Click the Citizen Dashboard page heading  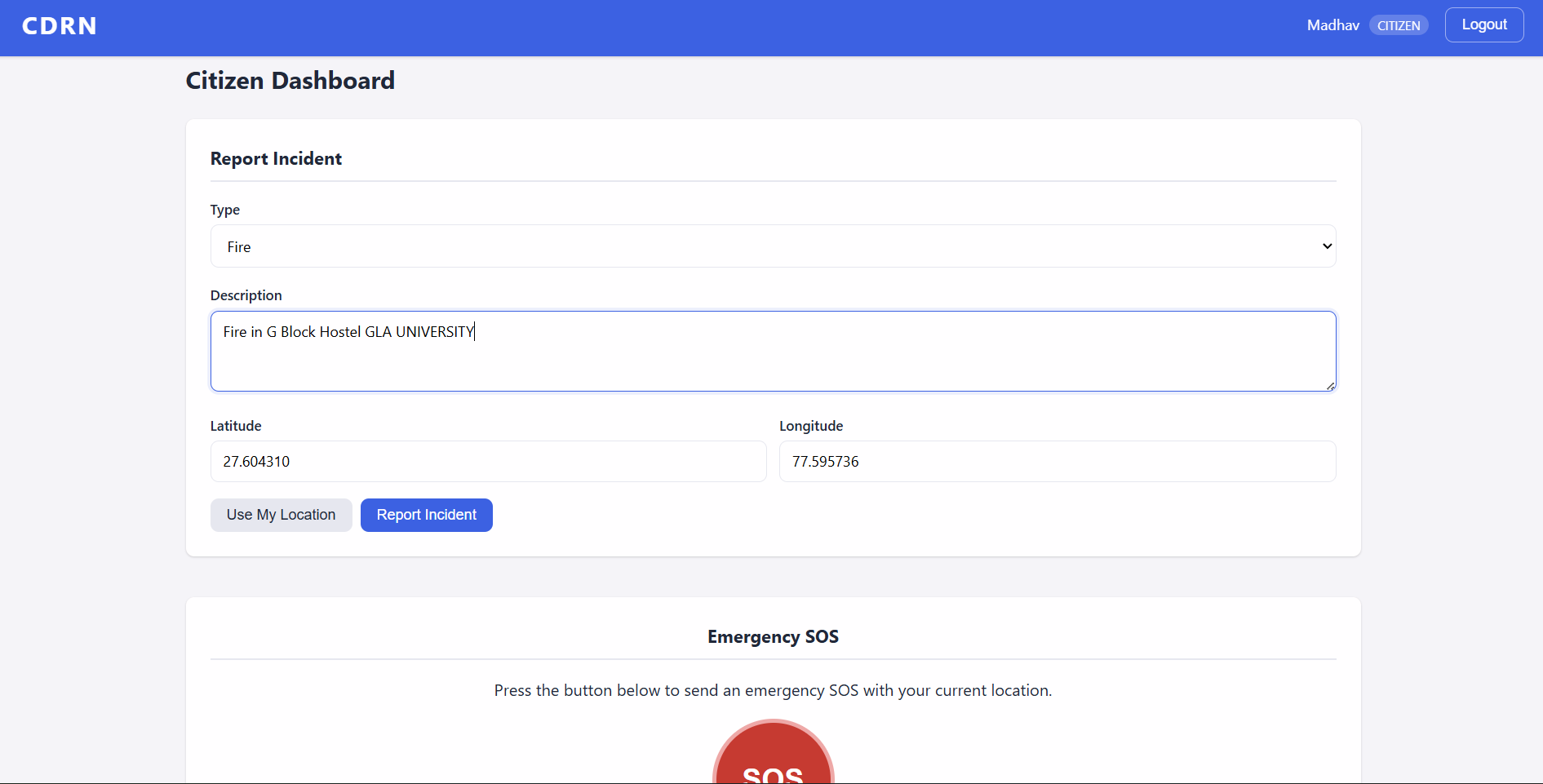pos(290,81)
